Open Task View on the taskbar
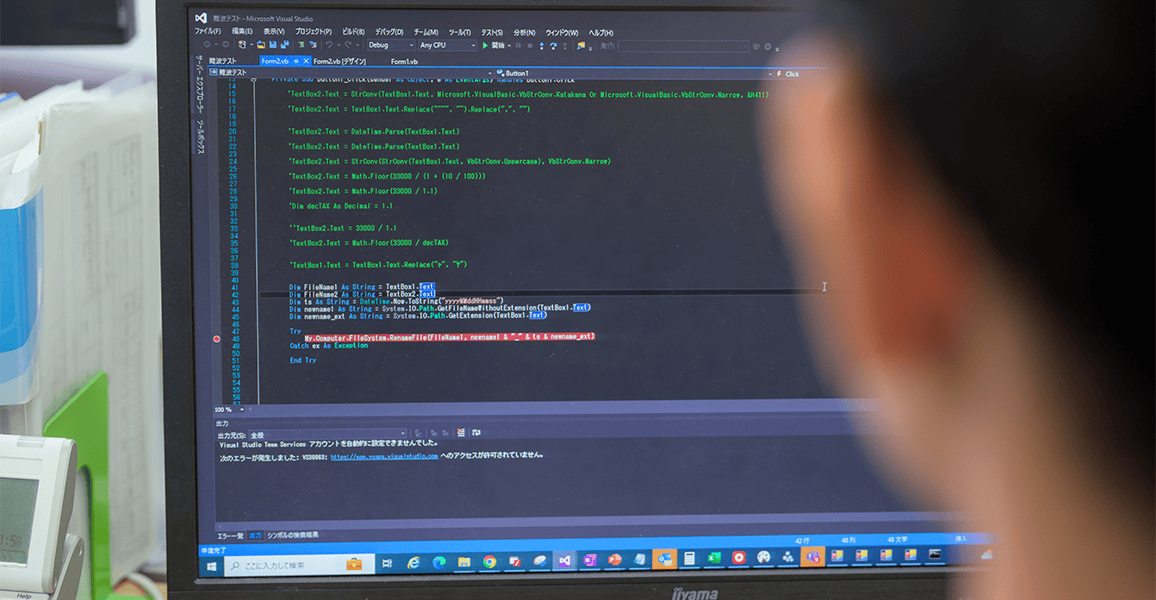Screen dimensions: 1156x600 click(387, 564)
